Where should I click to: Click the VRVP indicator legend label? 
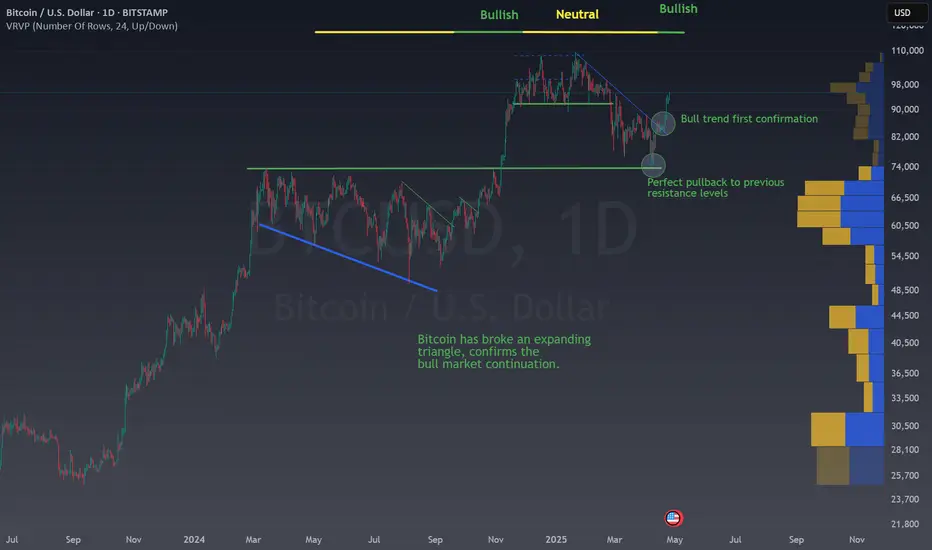[x=92, y=26]
